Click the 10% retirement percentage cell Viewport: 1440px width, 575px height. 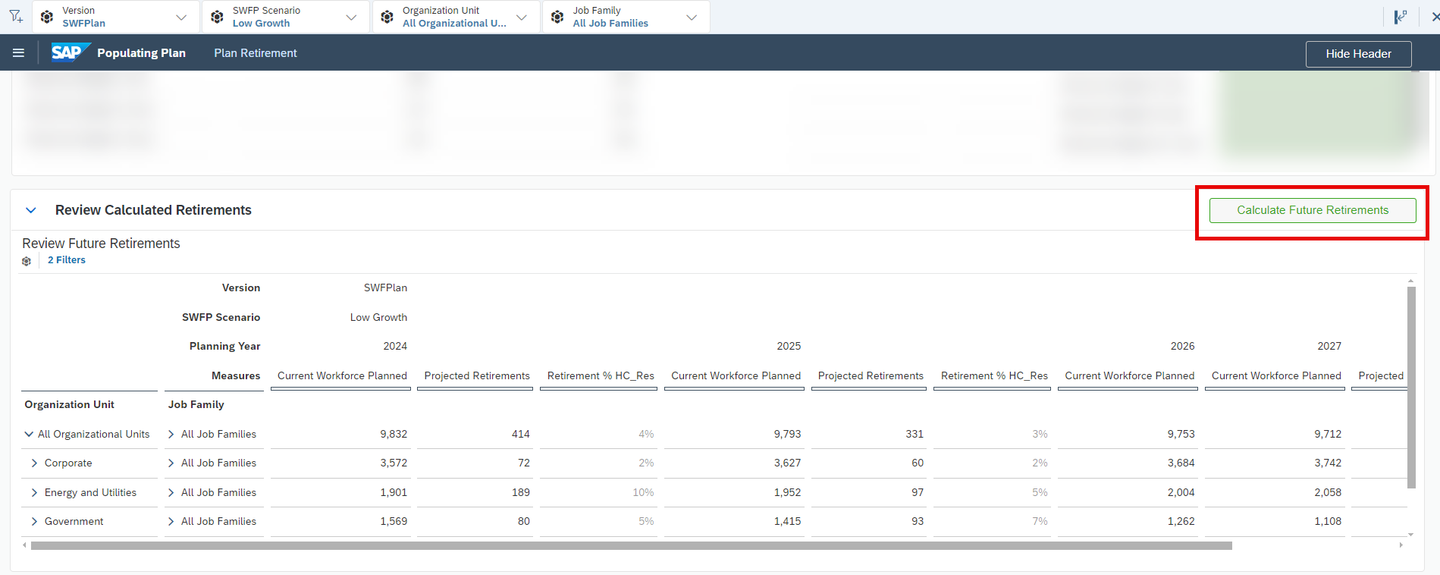599,492
